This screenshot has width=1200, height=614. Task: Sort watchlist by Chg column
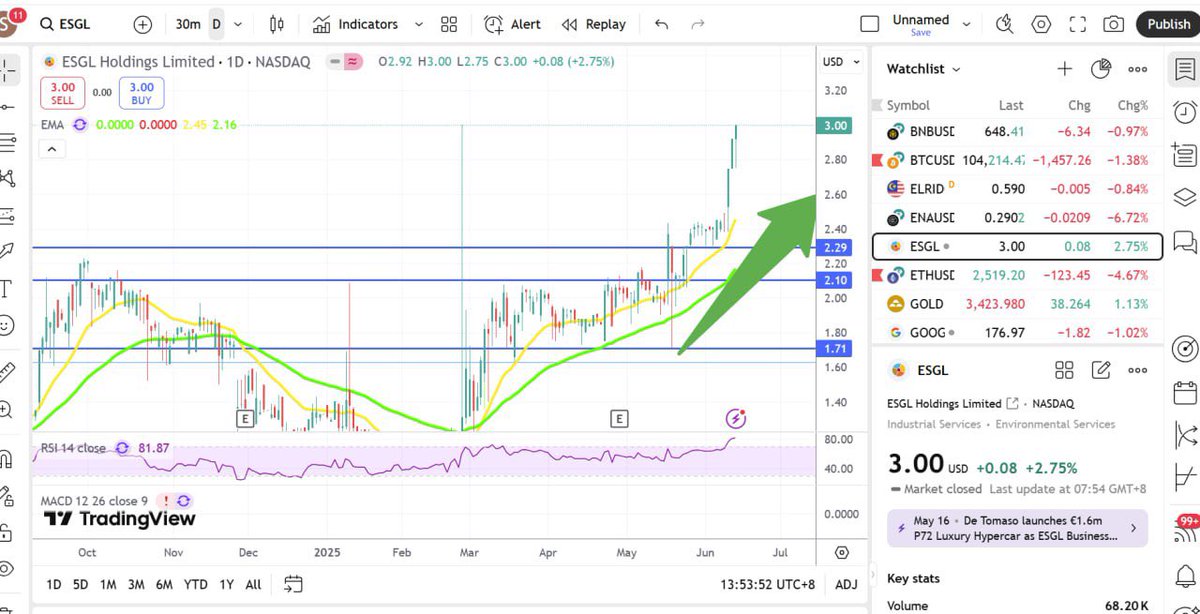1079,105
